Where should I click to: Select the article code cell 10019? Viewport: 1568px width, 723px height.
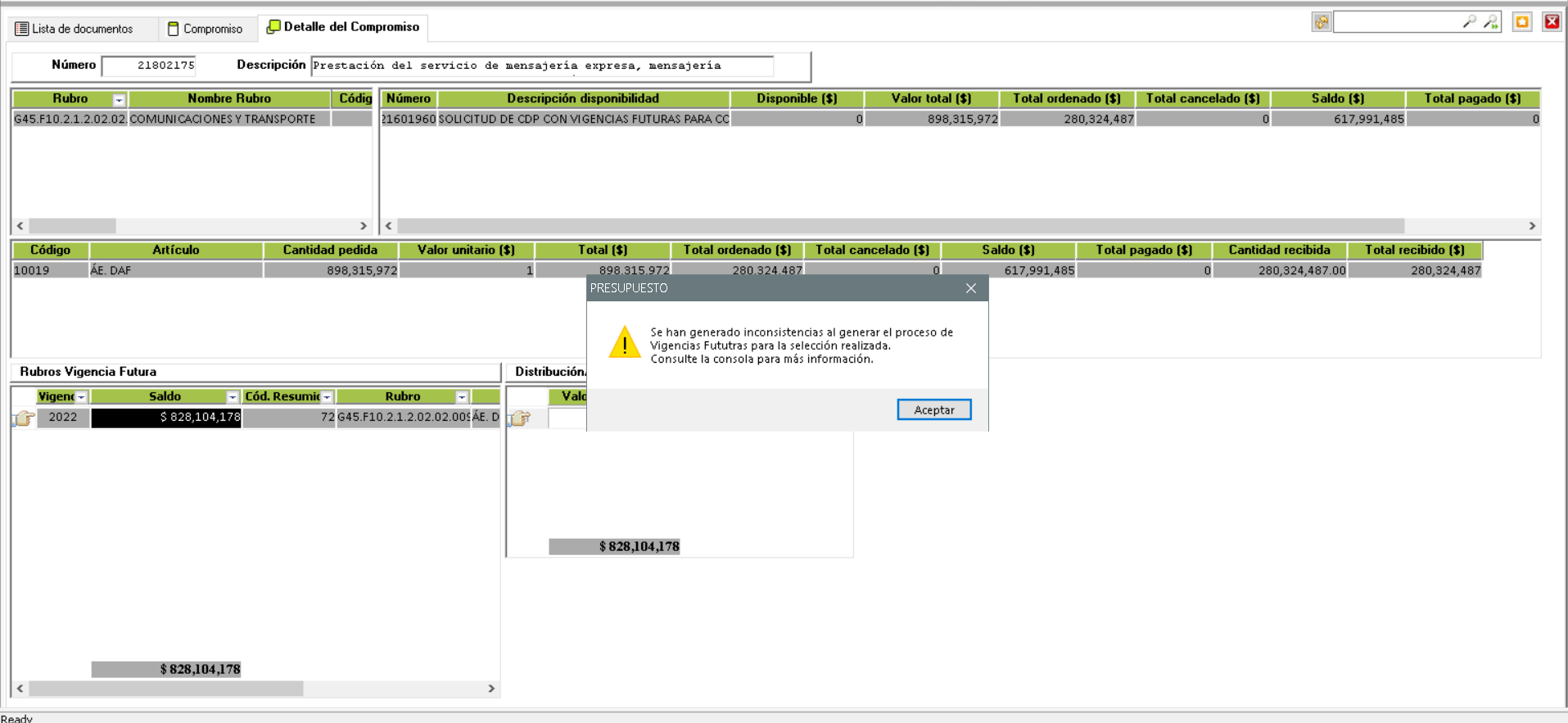click(x=50, y=270)
